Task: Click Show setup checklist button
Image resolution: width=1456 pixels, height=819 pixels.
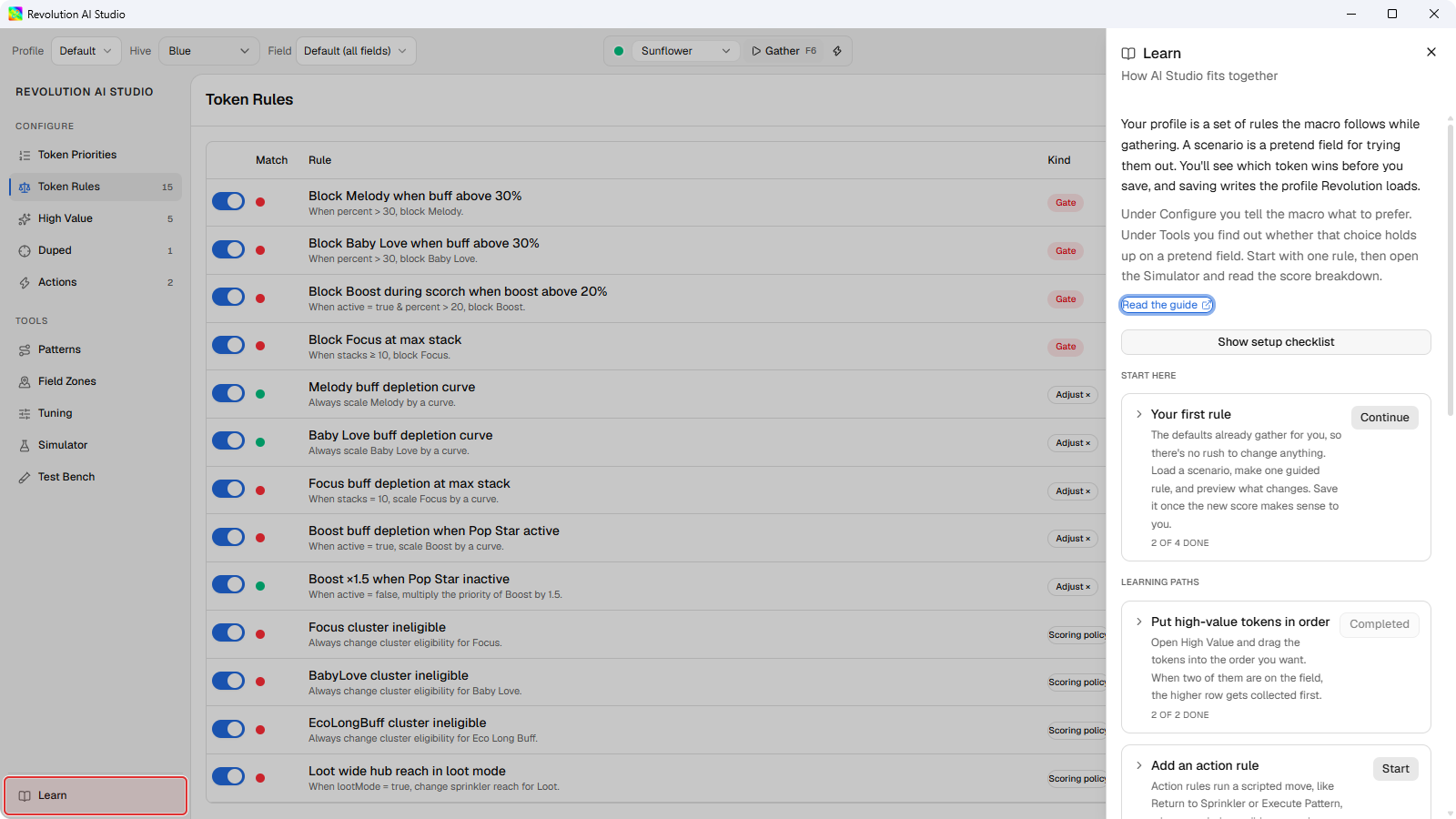Action: pyautogui.click(x=1276, y=342)
